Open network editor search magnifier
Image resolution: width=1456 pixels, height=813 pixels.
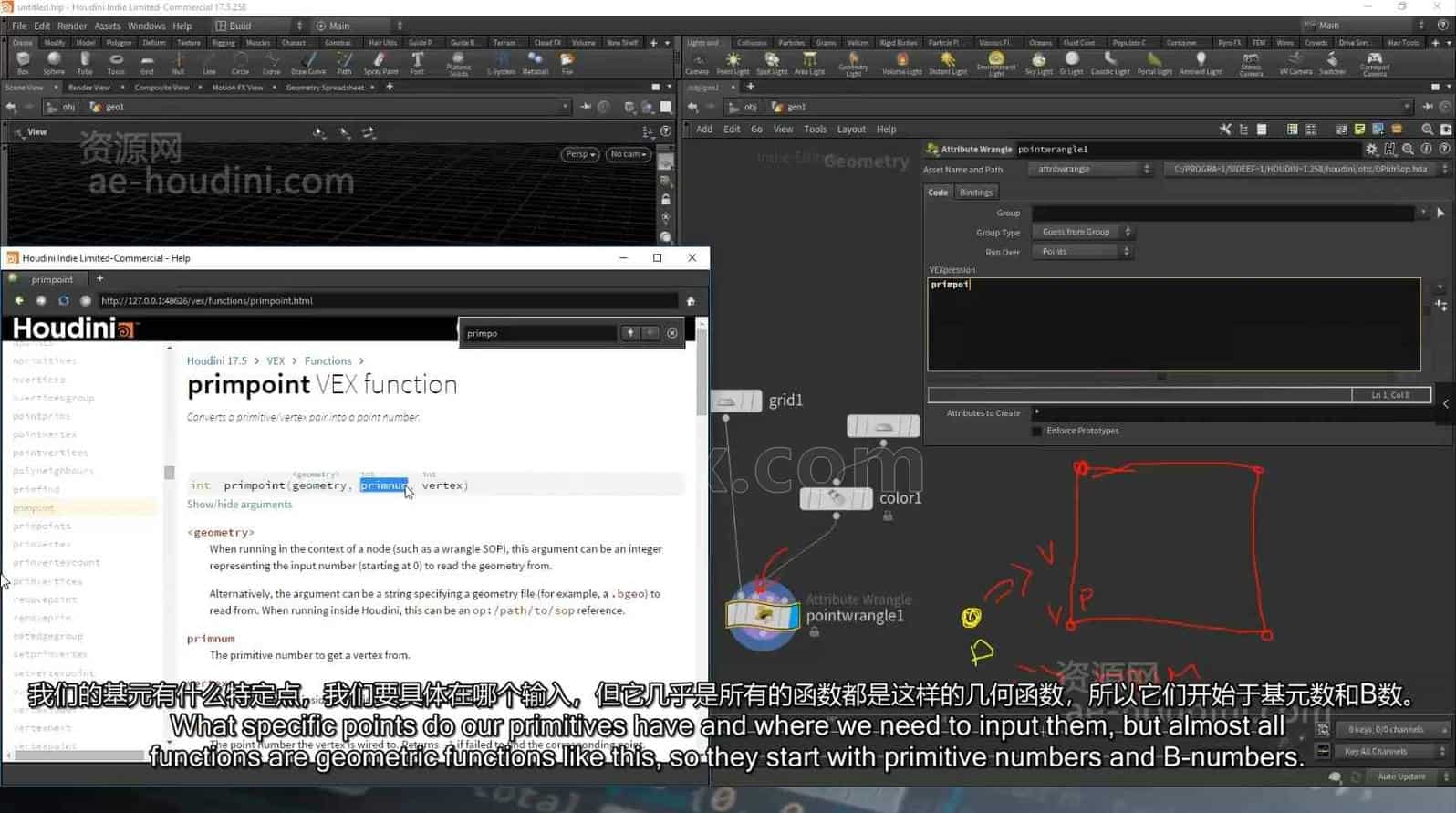(x=1427, y=130)
